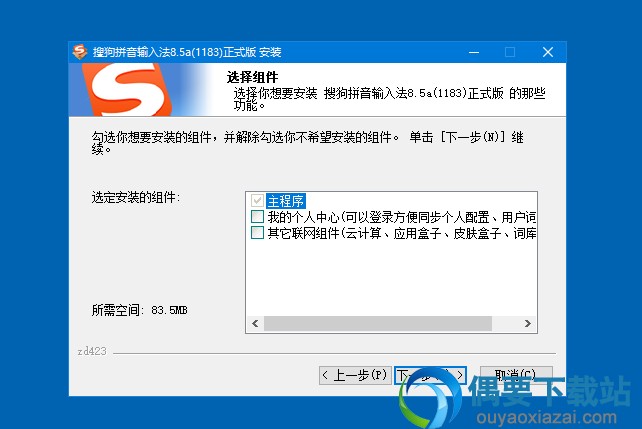Minimize the installer window
This screenshot has width=642, height=429.
click(x=474, y=52)
